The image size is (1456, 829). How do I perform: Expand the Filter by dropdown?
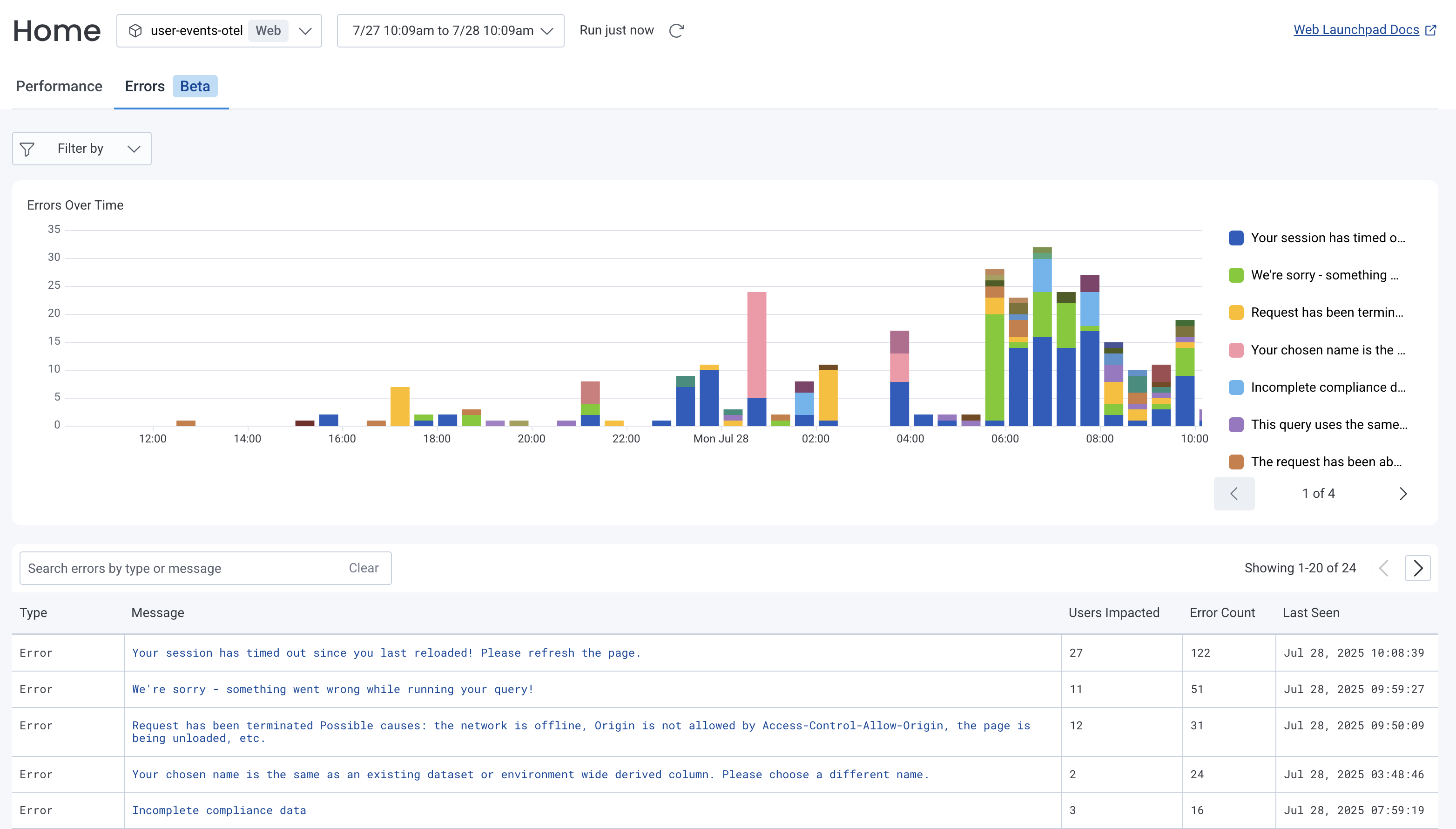pos(82,149)
